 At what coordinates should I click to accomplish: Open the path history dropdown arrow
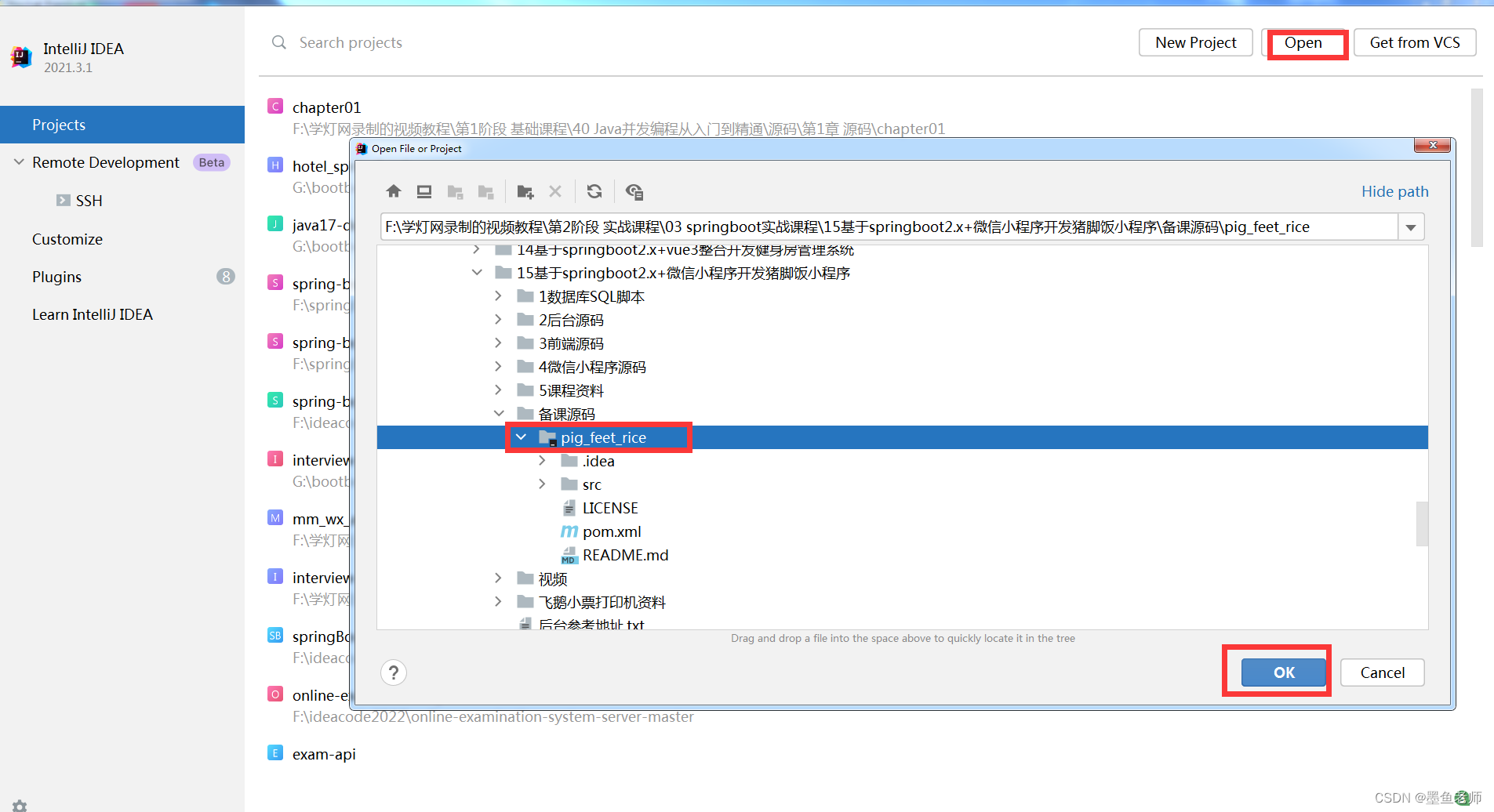[x=1411, y=227]
